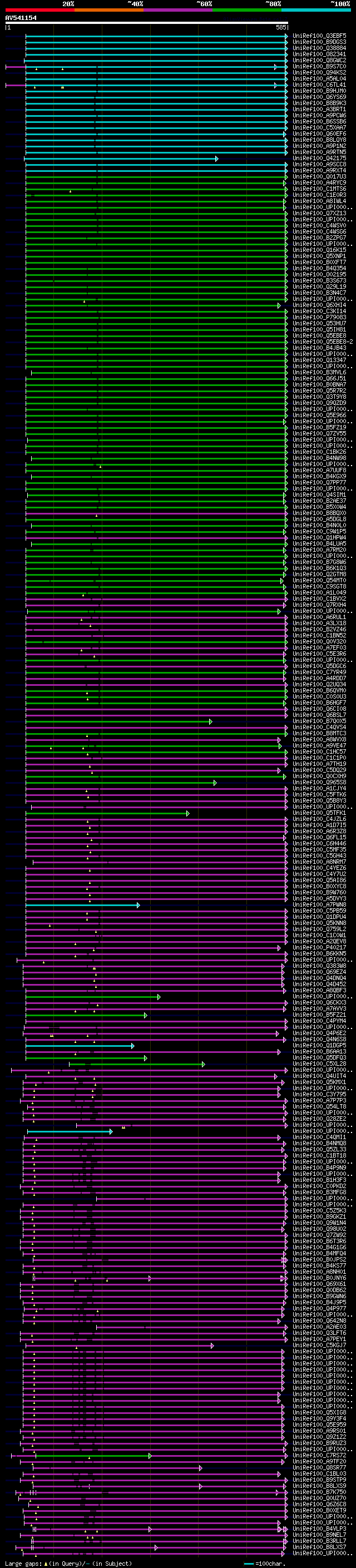The width and height of the screenshot is (356, 1568).
Task: Open the UniRef100_C3KI14 entry
Action: tap(319, 311)
